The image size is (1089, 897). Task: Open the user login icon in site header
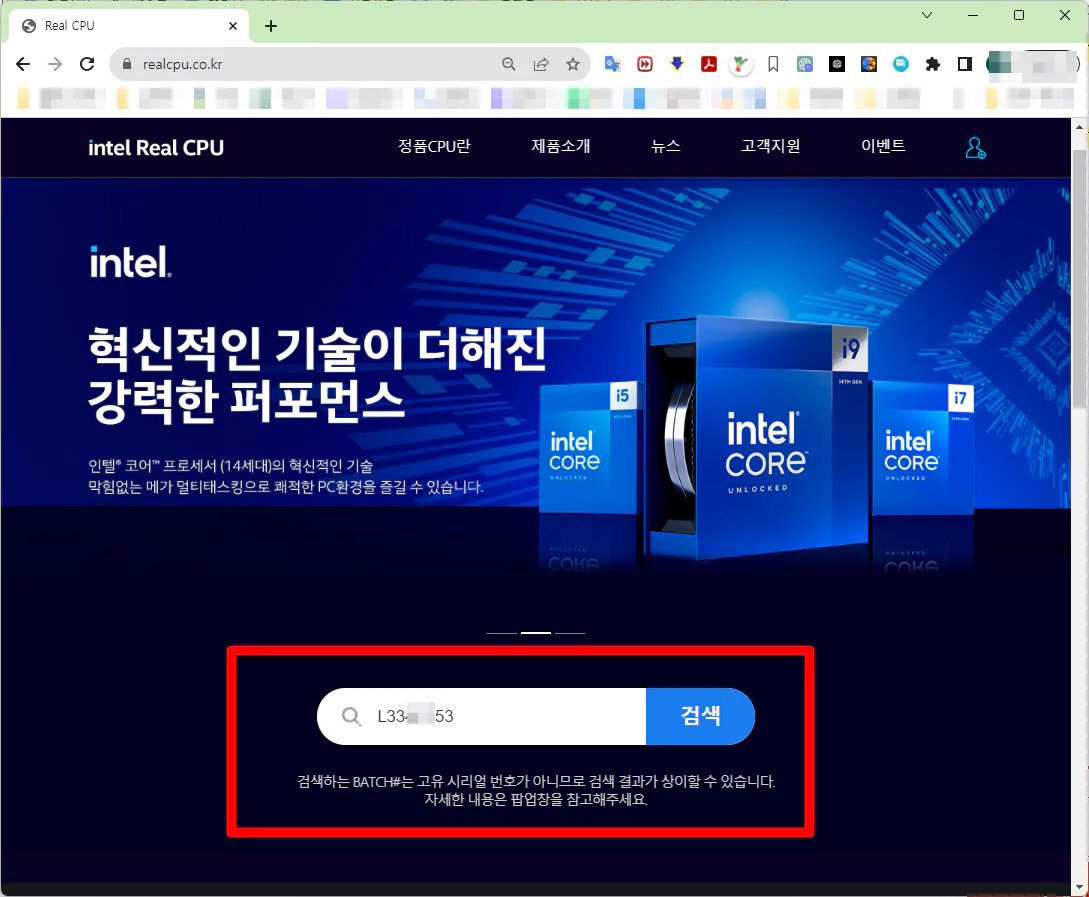tap(976, 148)
